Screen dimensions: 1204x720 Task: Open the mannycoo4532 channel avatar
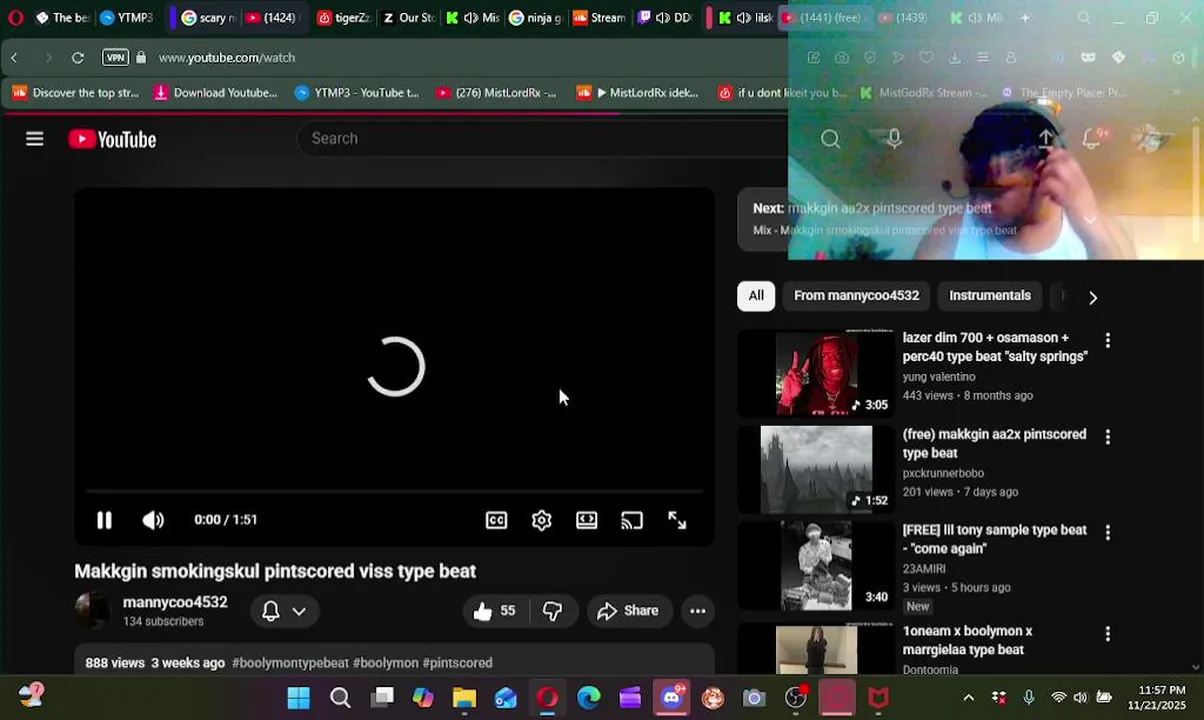[x=92, y=611]
